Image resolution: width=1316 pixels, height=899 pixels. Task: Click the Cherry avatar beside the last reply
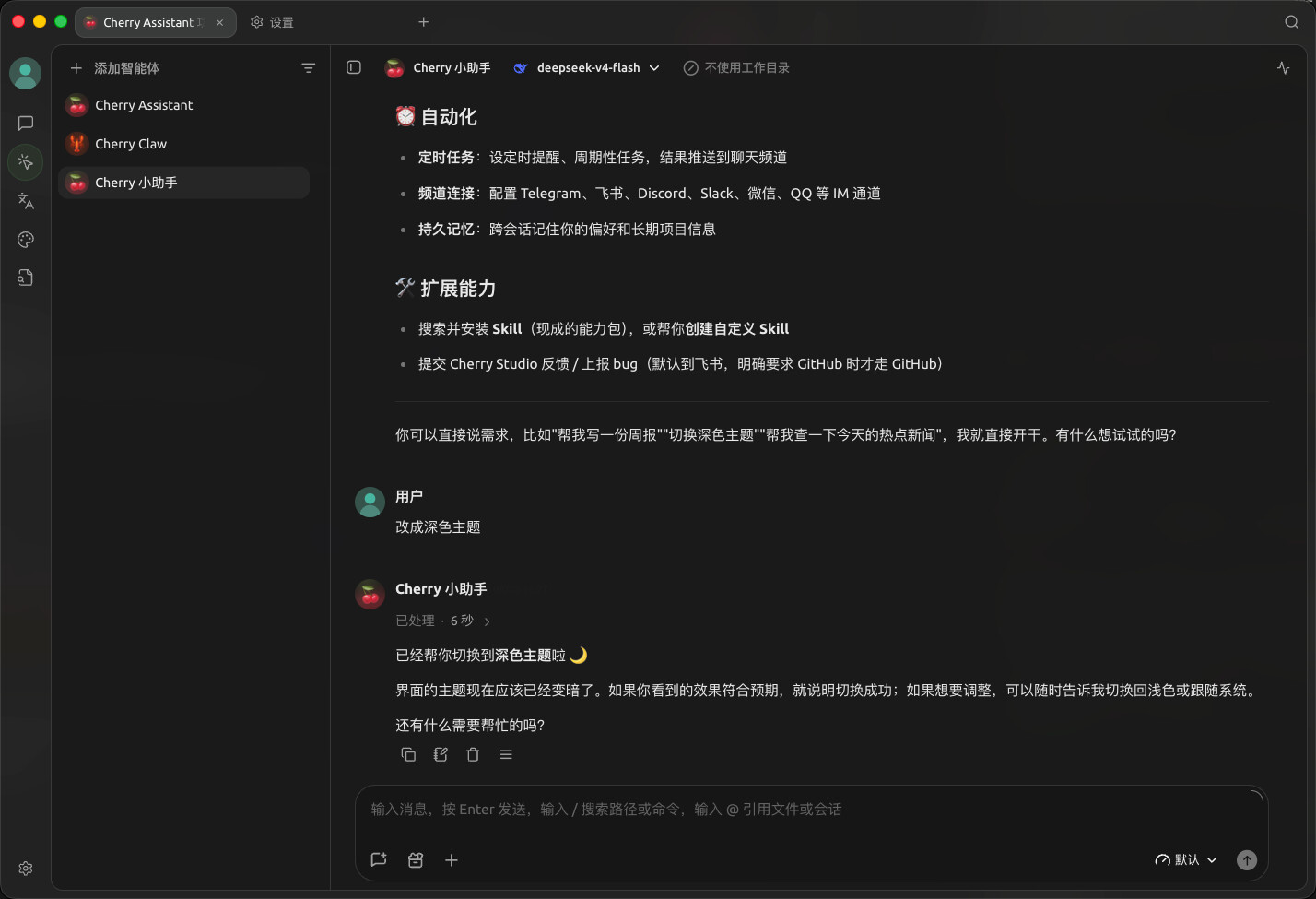point(370,595)
